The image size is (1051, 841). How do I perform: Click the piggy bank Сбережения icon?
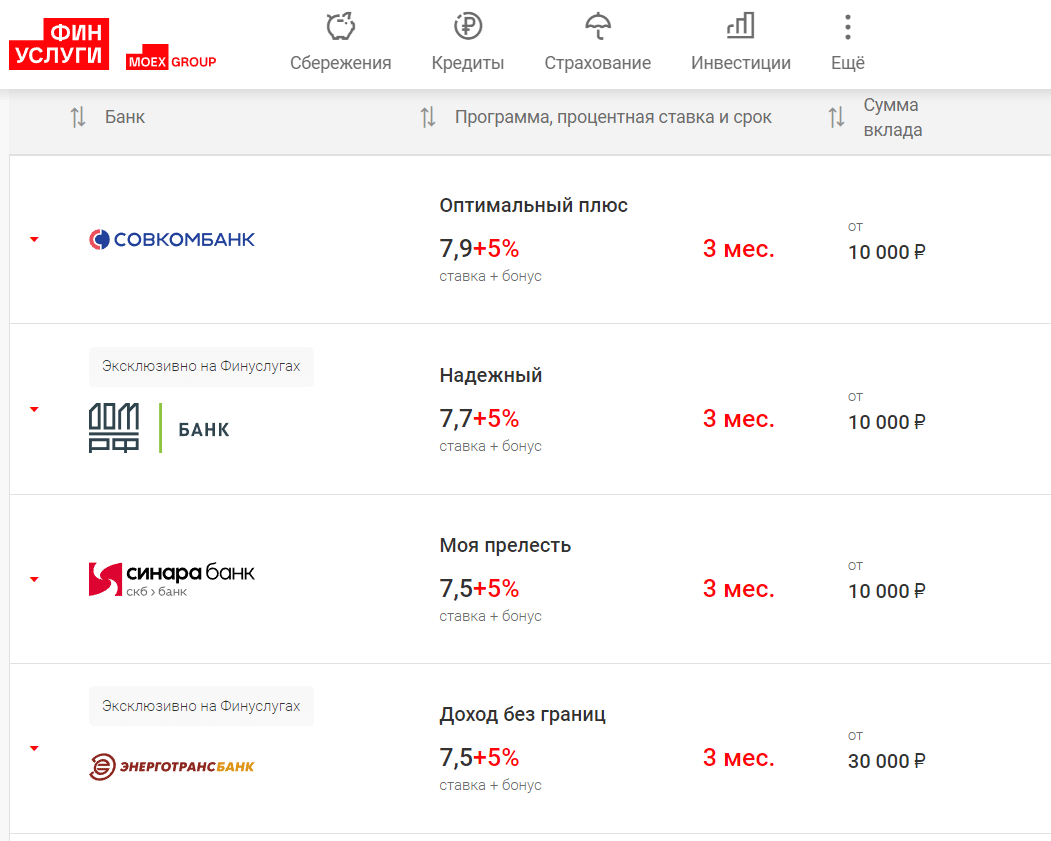click(341, 27)
